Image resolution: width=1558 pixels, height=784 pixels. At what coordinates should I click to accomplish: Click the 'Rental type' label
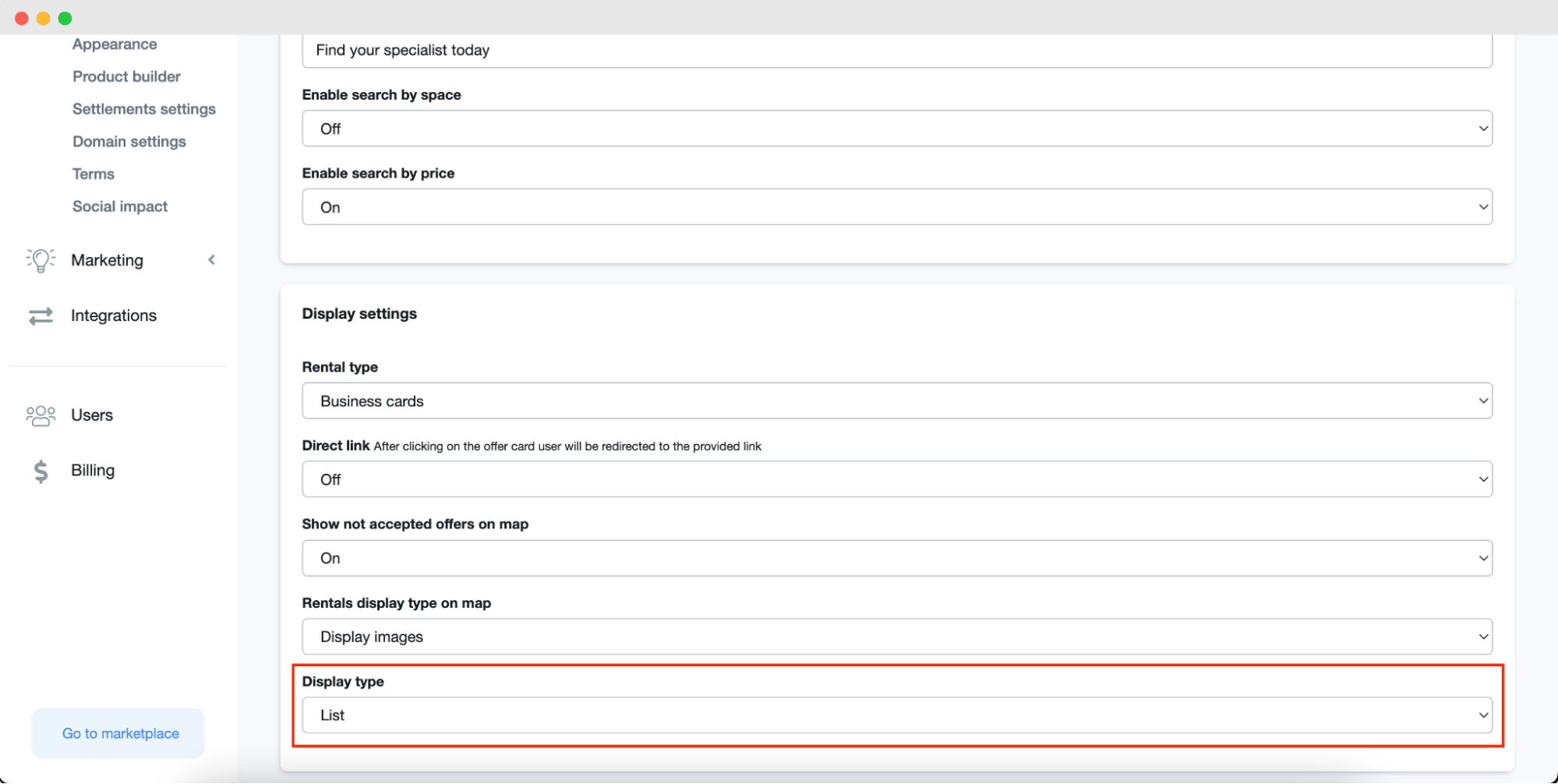coord(340,367)
